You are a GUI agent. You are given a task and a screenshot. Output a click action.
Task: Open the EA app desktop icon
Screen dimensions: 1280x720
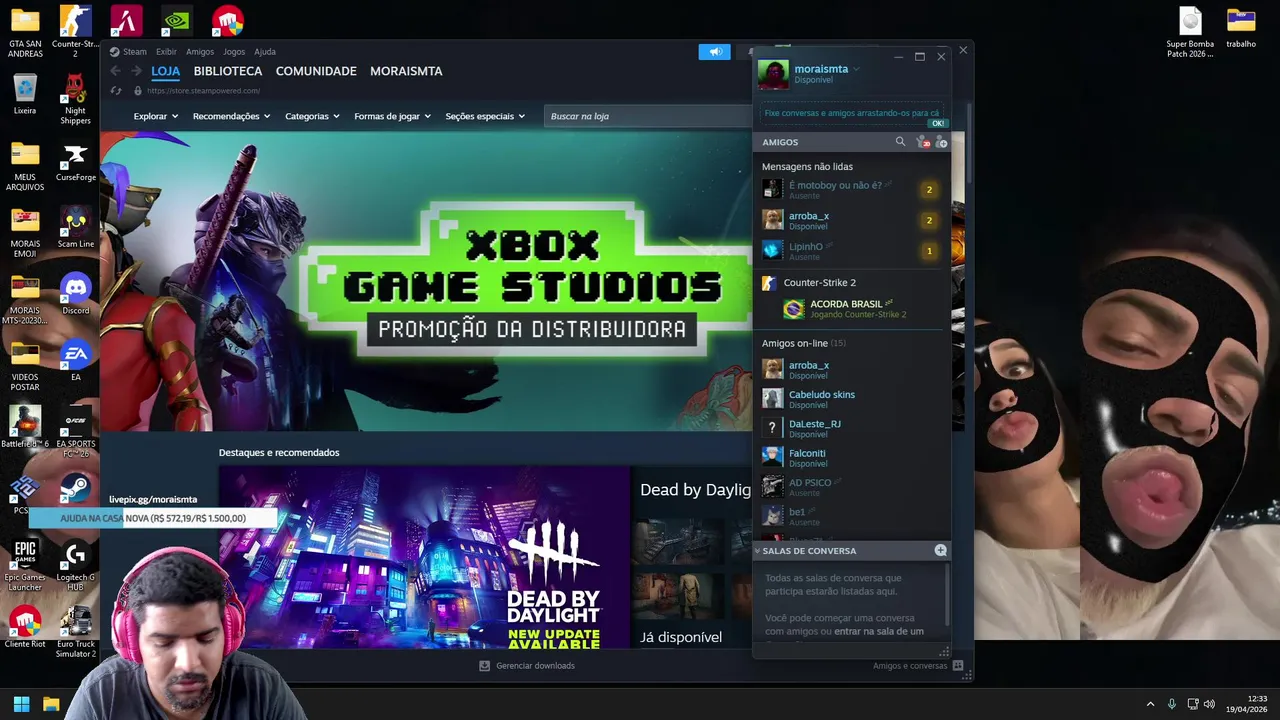pyautogui.click(x=76, y=360)
